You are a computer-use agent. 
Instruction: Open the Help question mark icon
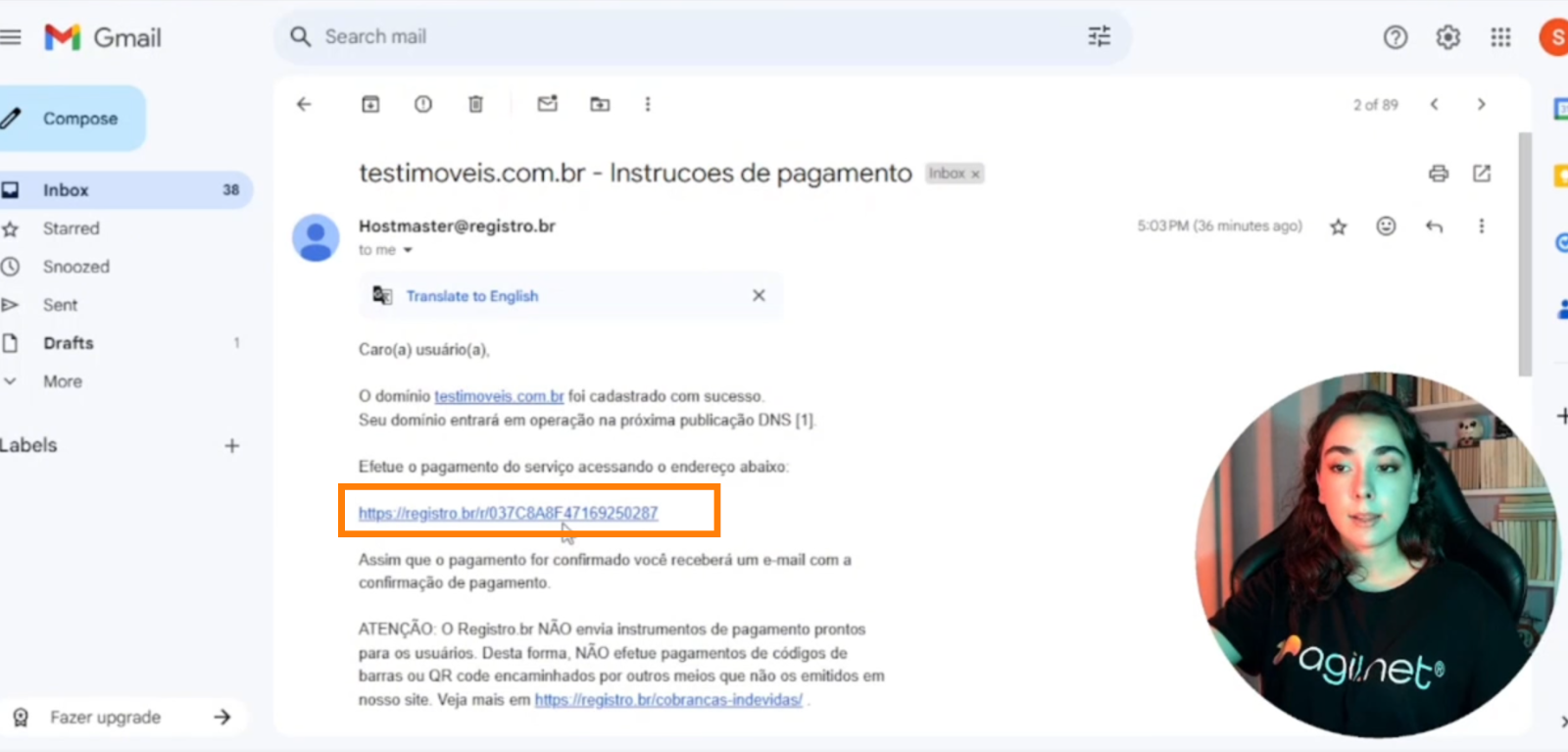[1396, 37]
